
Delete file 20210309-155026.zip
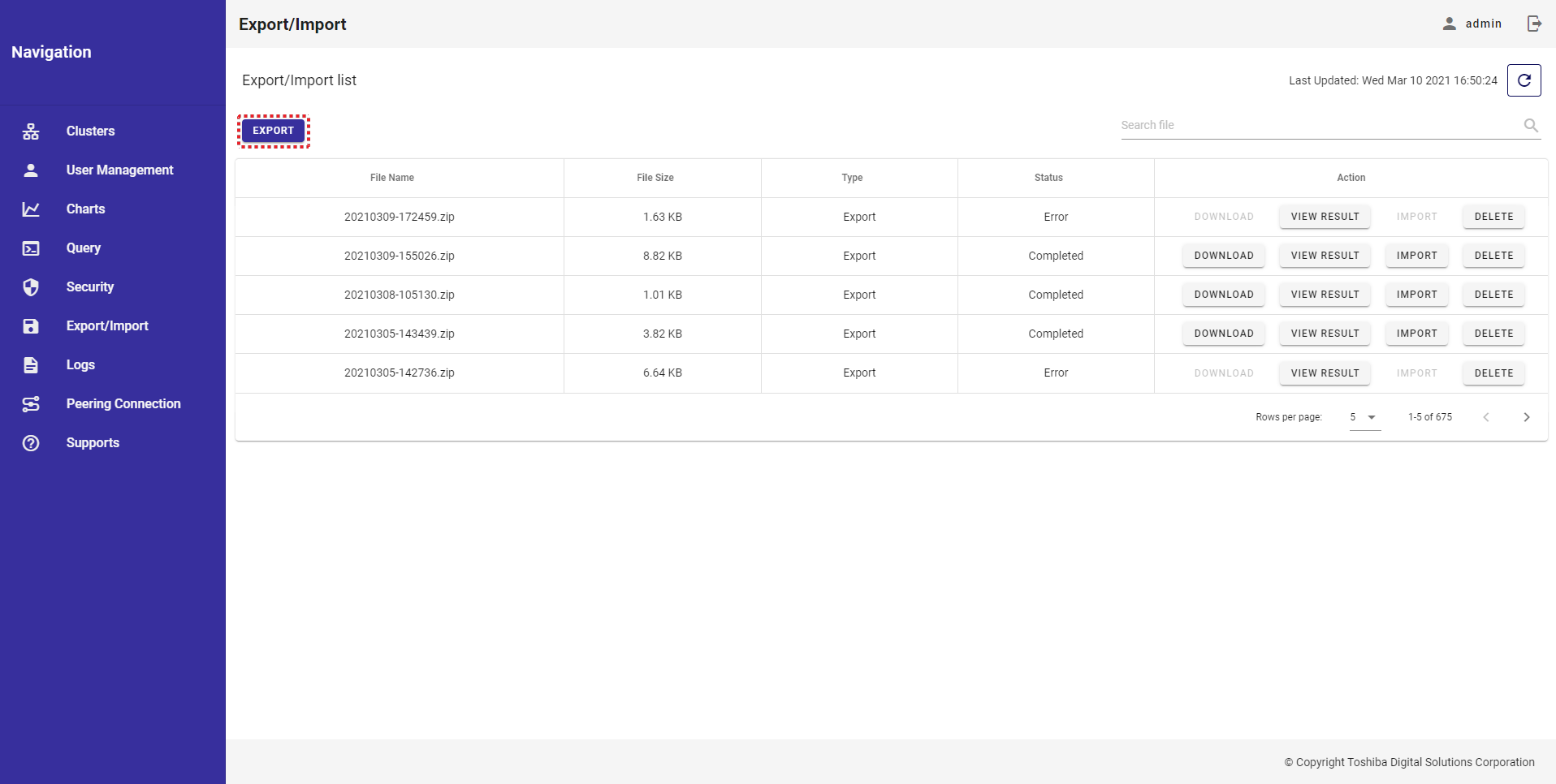pyautogui.click(x=1493, y=256)
